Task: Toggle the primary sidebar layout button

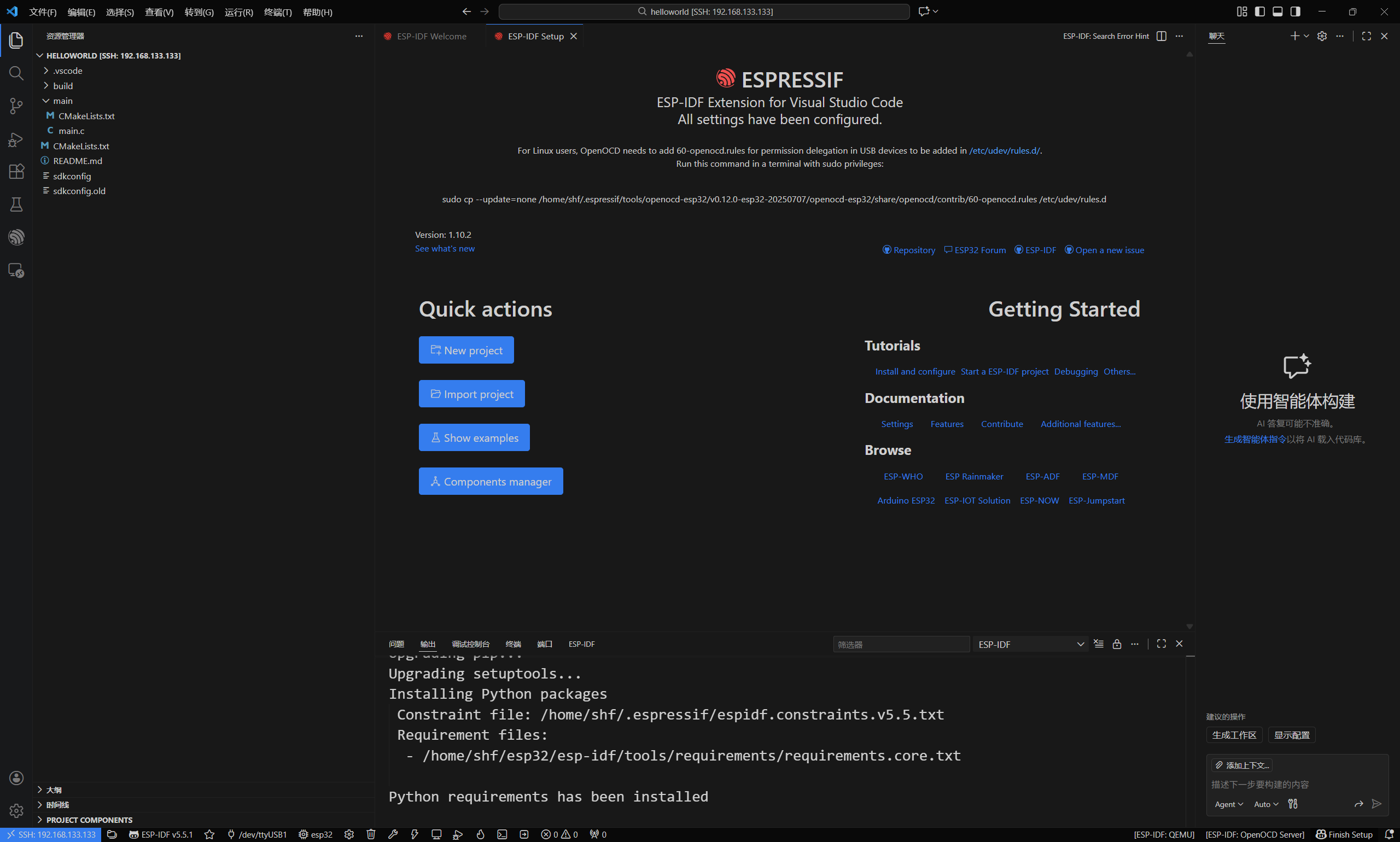Action: tap(1259, 11)
